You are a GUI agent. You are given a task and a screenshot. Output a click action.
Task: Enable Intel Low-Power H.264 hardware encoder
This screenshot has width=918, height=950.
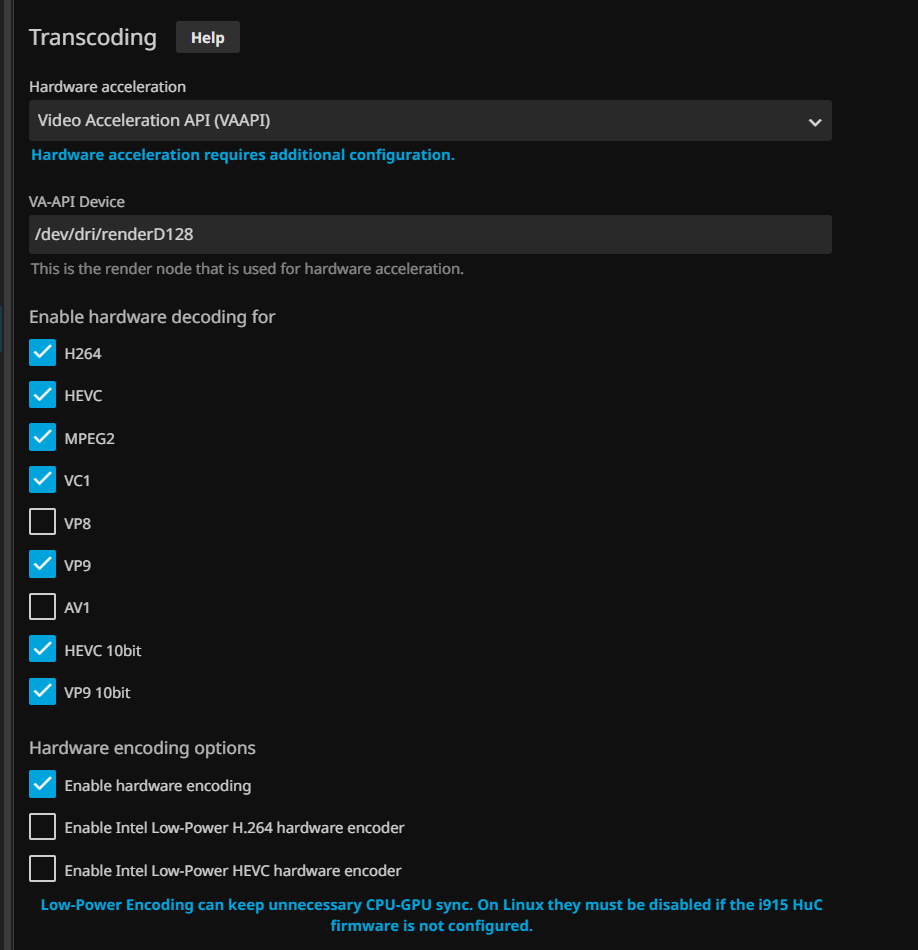(x=43, y=827)
